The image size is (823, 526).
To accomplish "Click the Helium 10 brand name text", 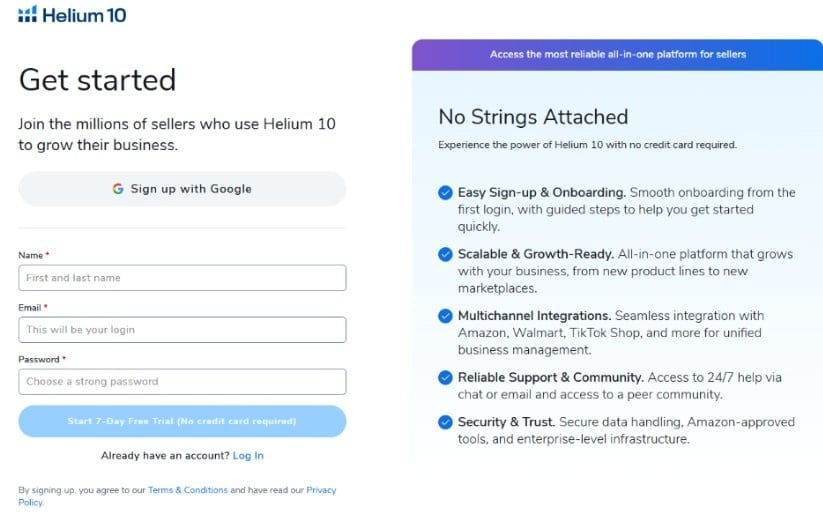I will click(84, 15).
